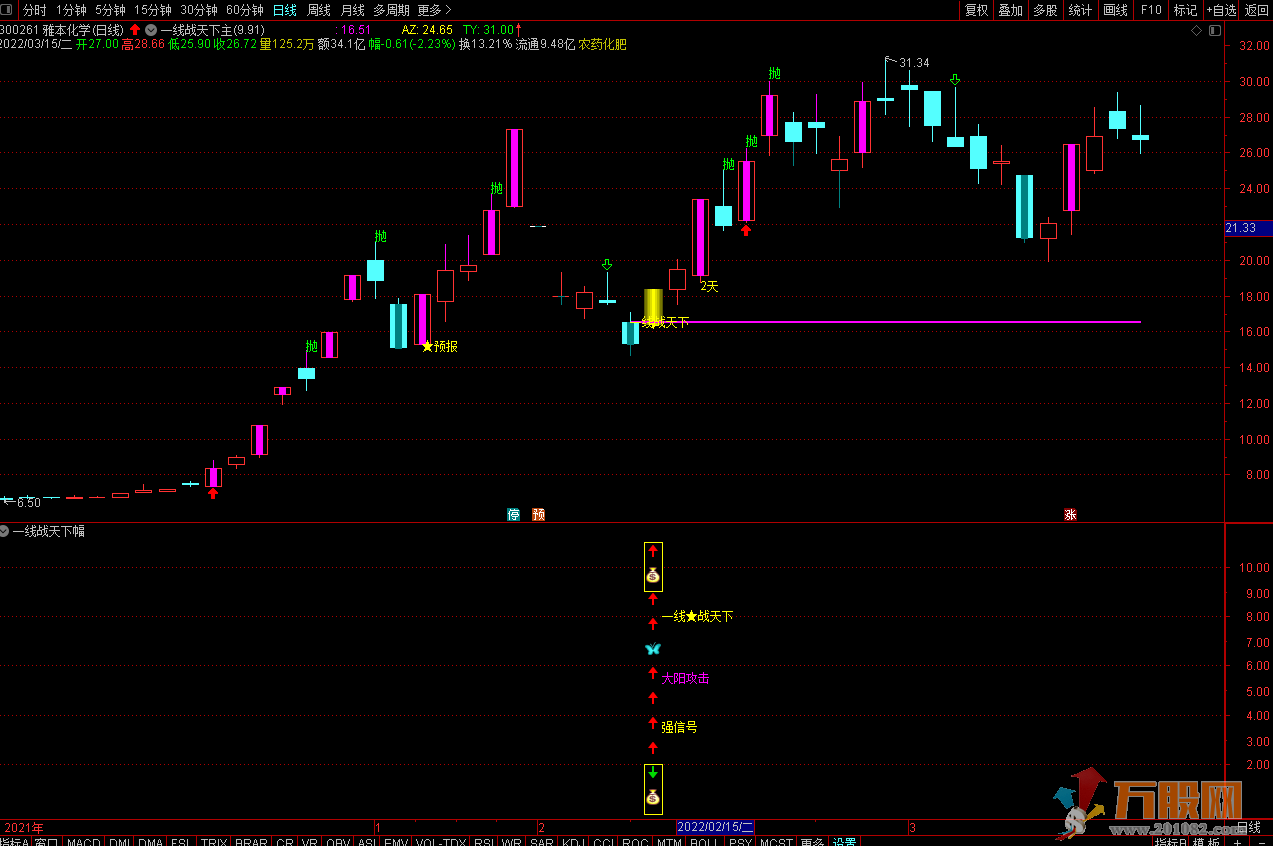This screenshot has height=846, width=1273.
Task: Select the 15分钟 timeframe tab
Action: pos(153,10)
